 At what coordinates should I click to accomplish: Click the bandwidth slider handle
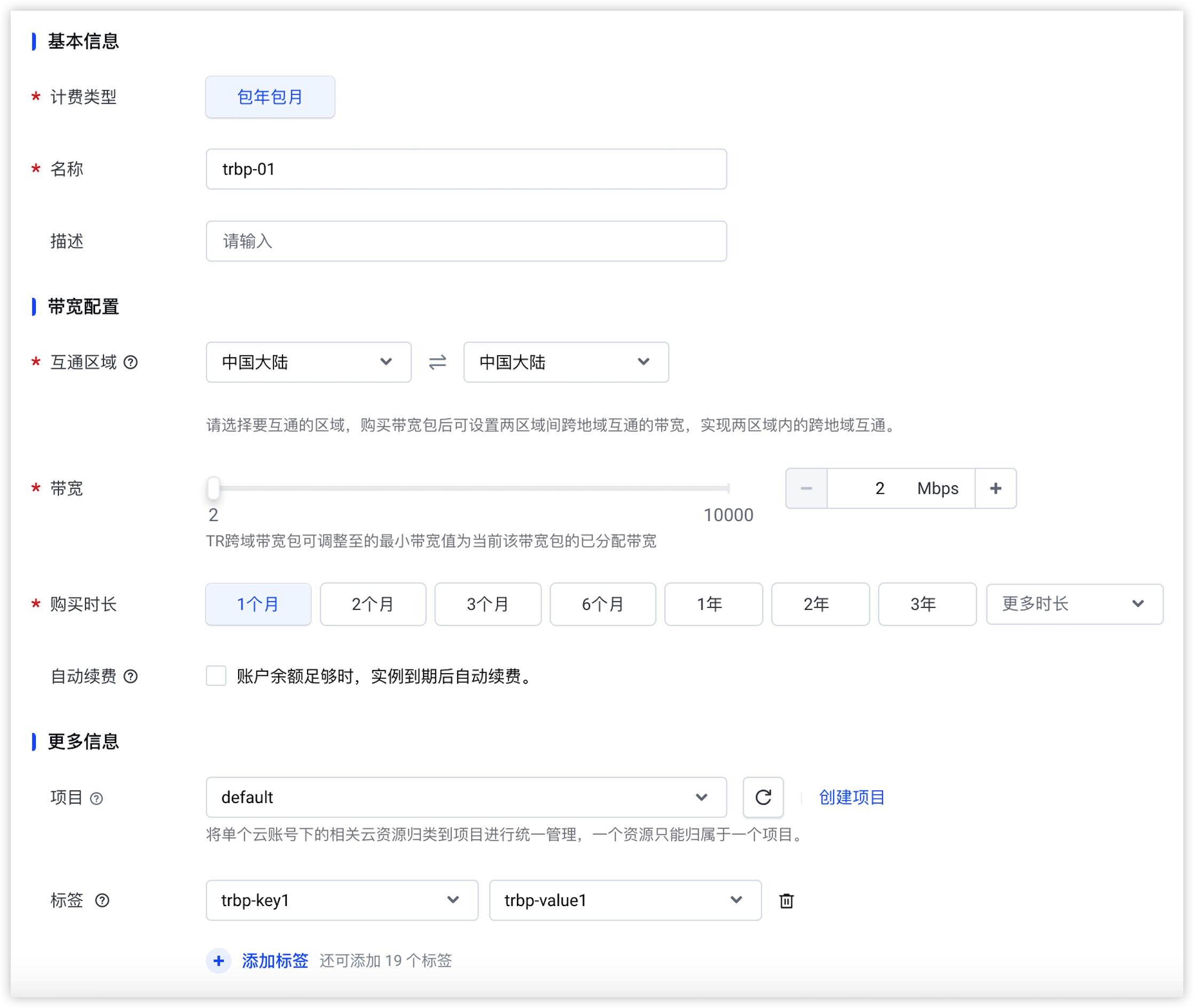click(x=213, y=489)
